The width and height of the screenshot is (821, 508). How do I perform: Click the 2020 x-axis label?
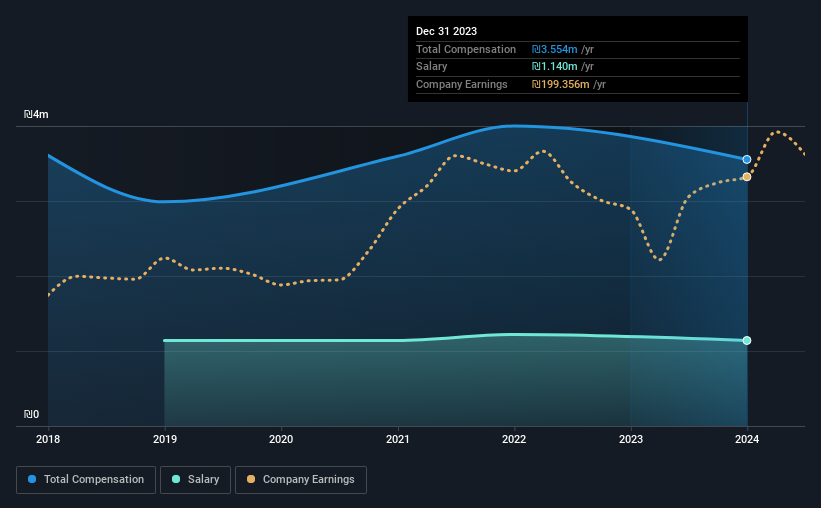(x=281, y=439)
